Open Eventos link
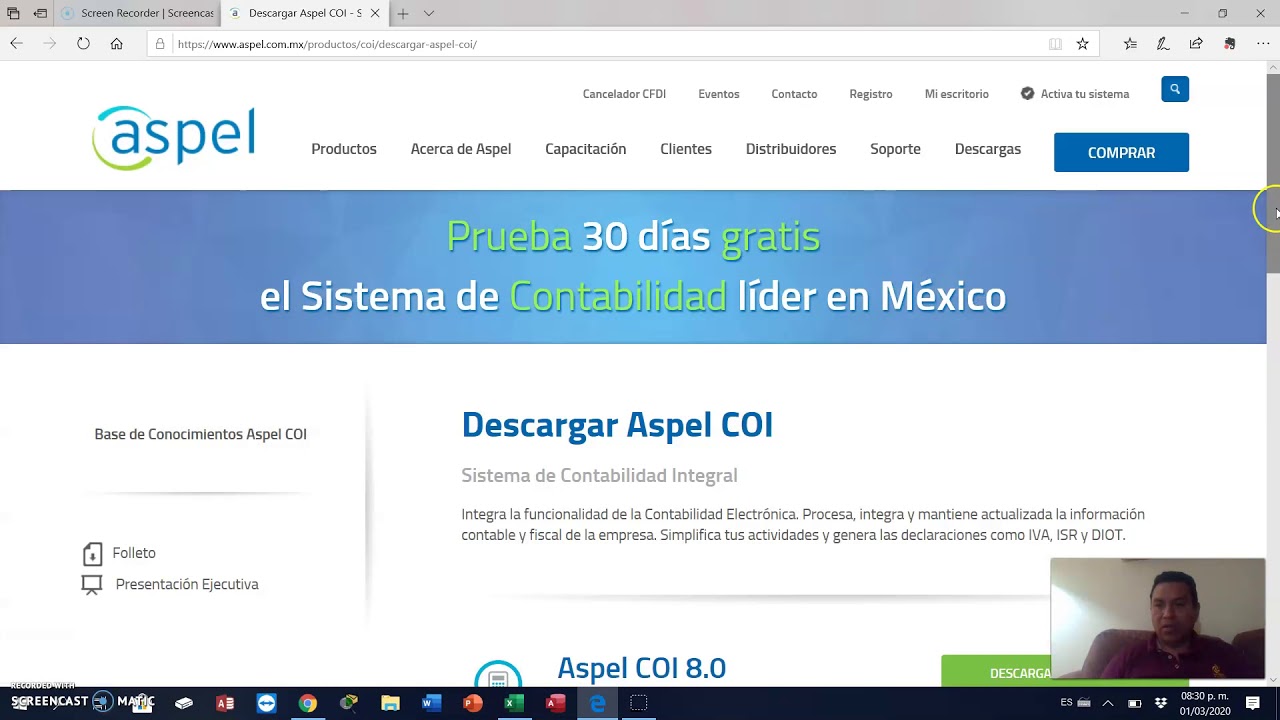Viewport: 1280px width, 720px height. point(719,94)
